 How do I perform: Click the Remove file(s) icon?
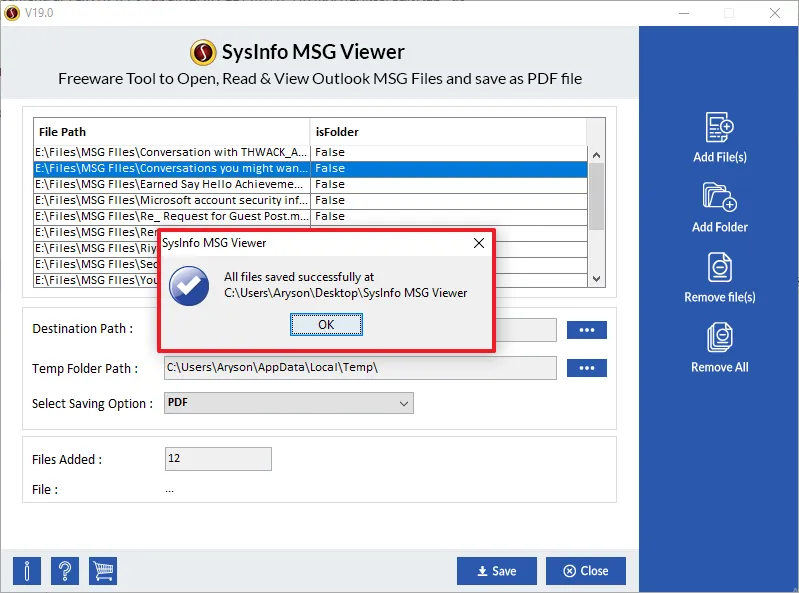(720, 267)
